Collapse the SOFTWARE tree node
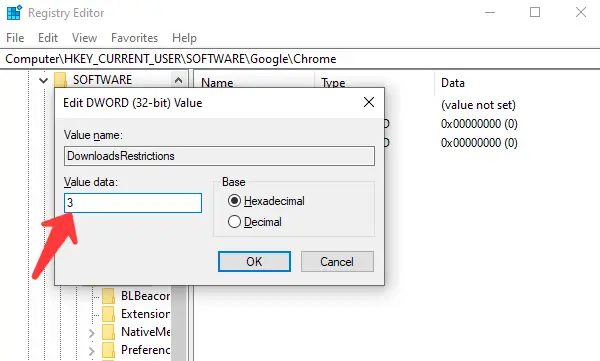The height and width of the screenshot is (361, 600). coord(44,80)
